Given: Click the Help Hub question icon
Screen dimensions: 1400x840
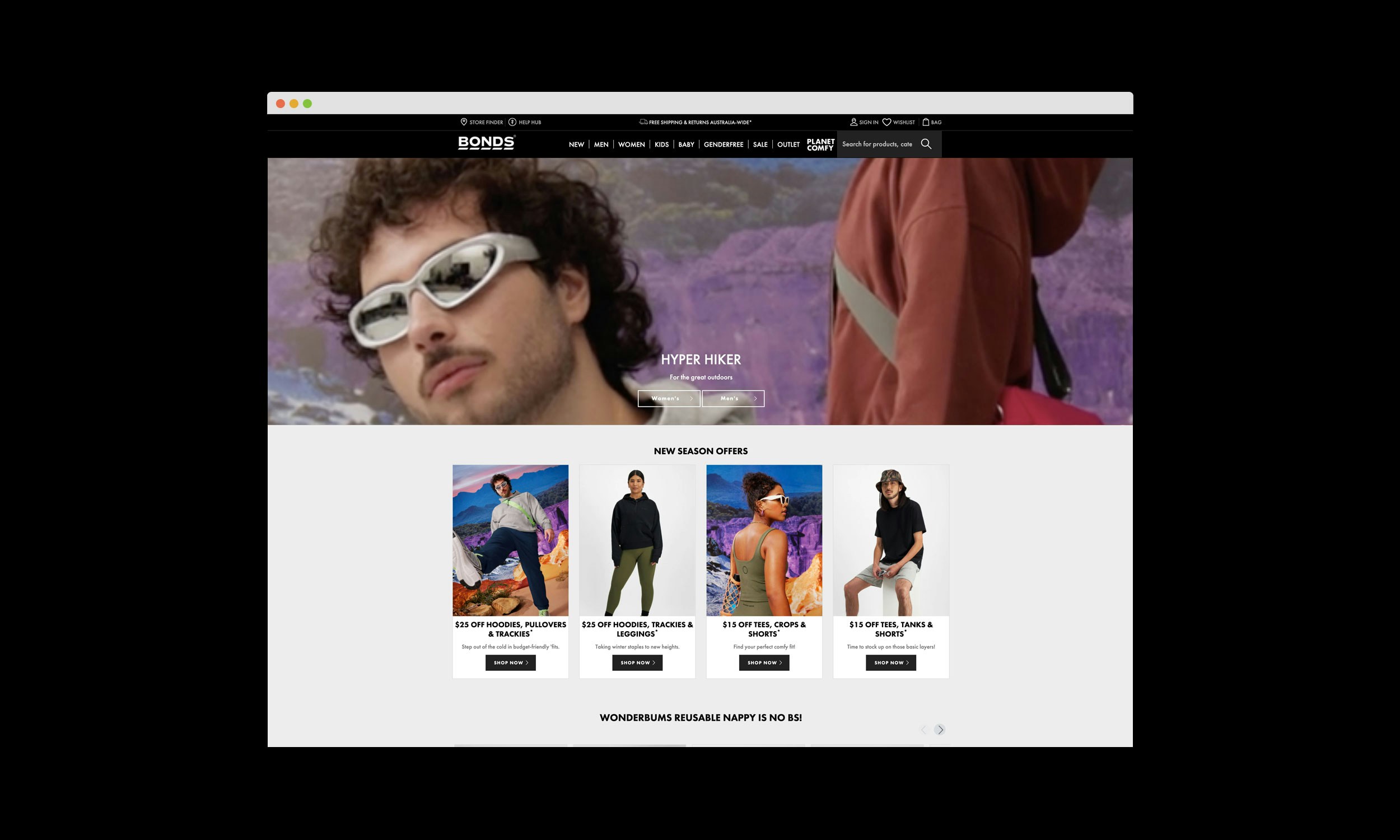Looking at the screenshot, I should click(512, 122).
